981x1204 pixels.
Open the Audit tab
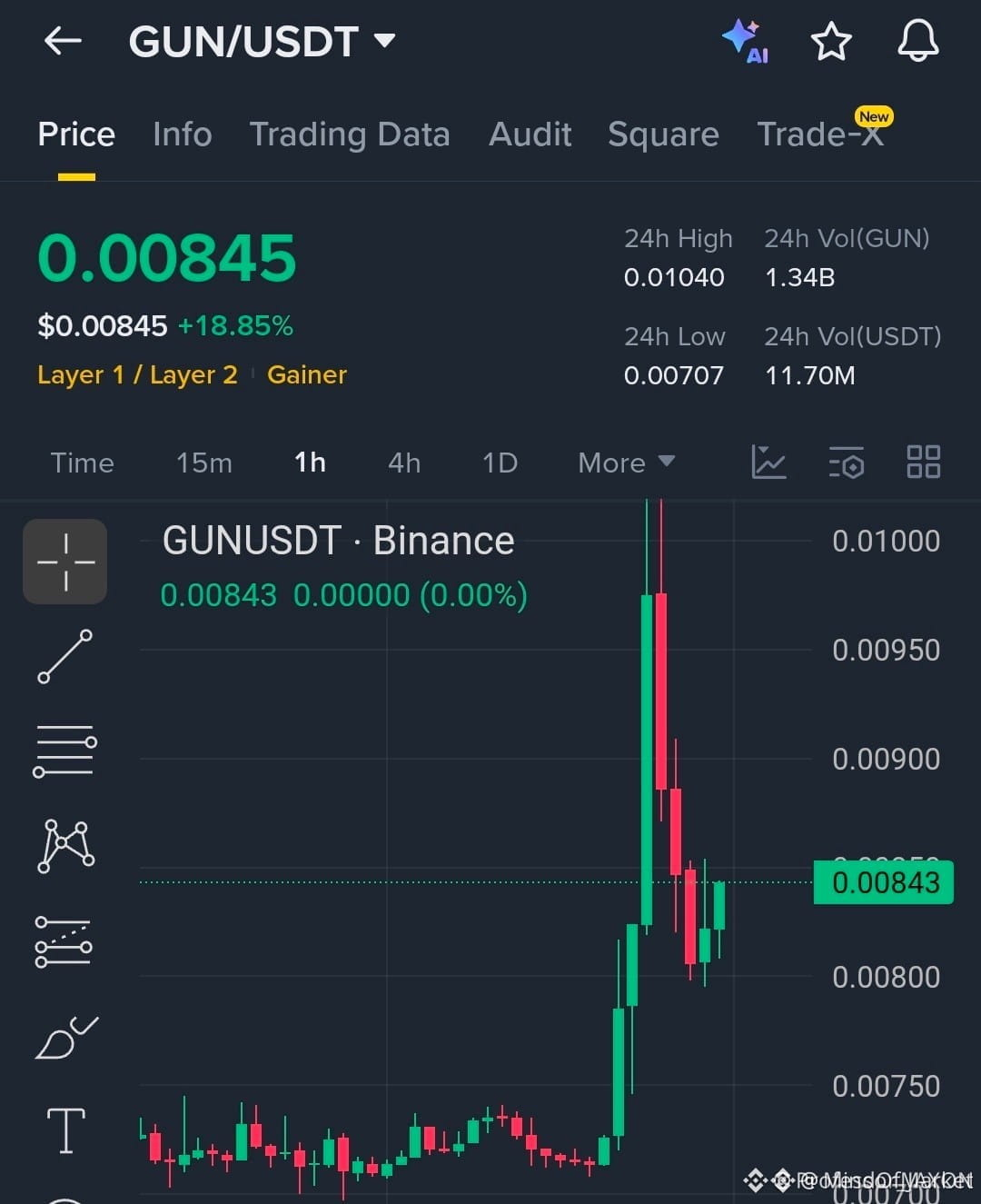click(530, 134)
